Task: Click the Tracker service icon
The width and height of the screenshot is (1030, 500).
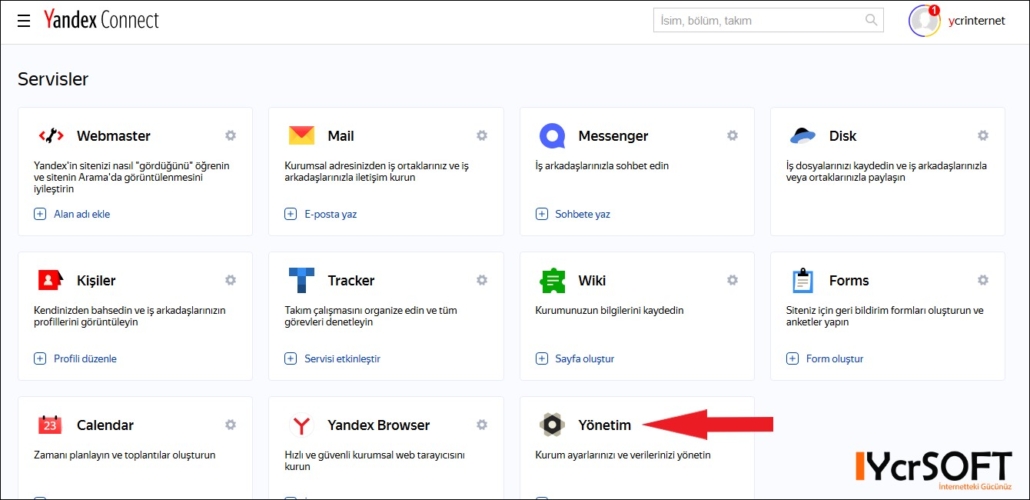Action: click(x=302, y=280)
